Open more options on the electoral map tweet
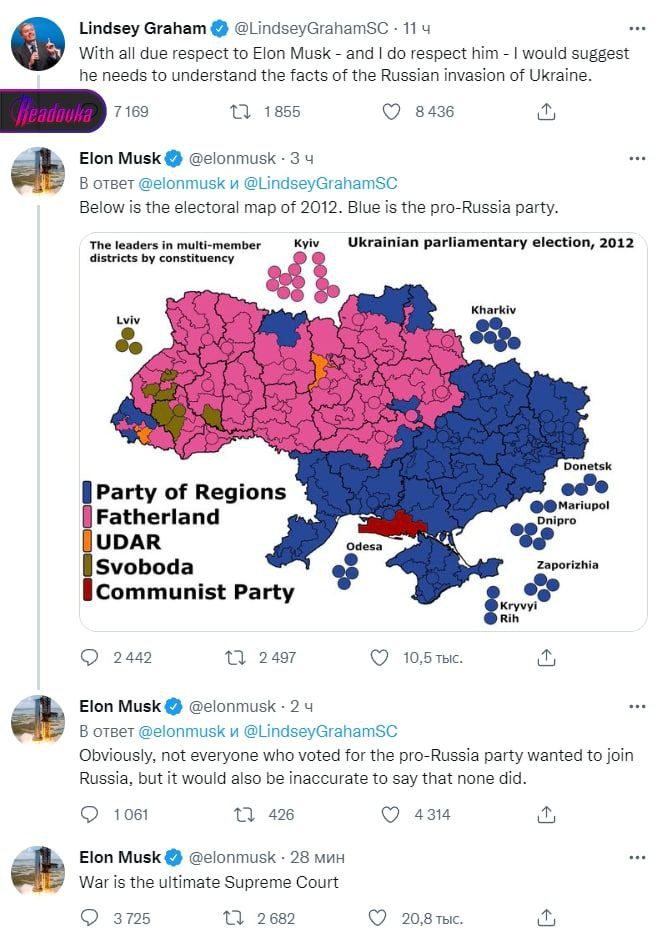The height and width of the screenshot is (938, 663). click(x=636, y=159)
